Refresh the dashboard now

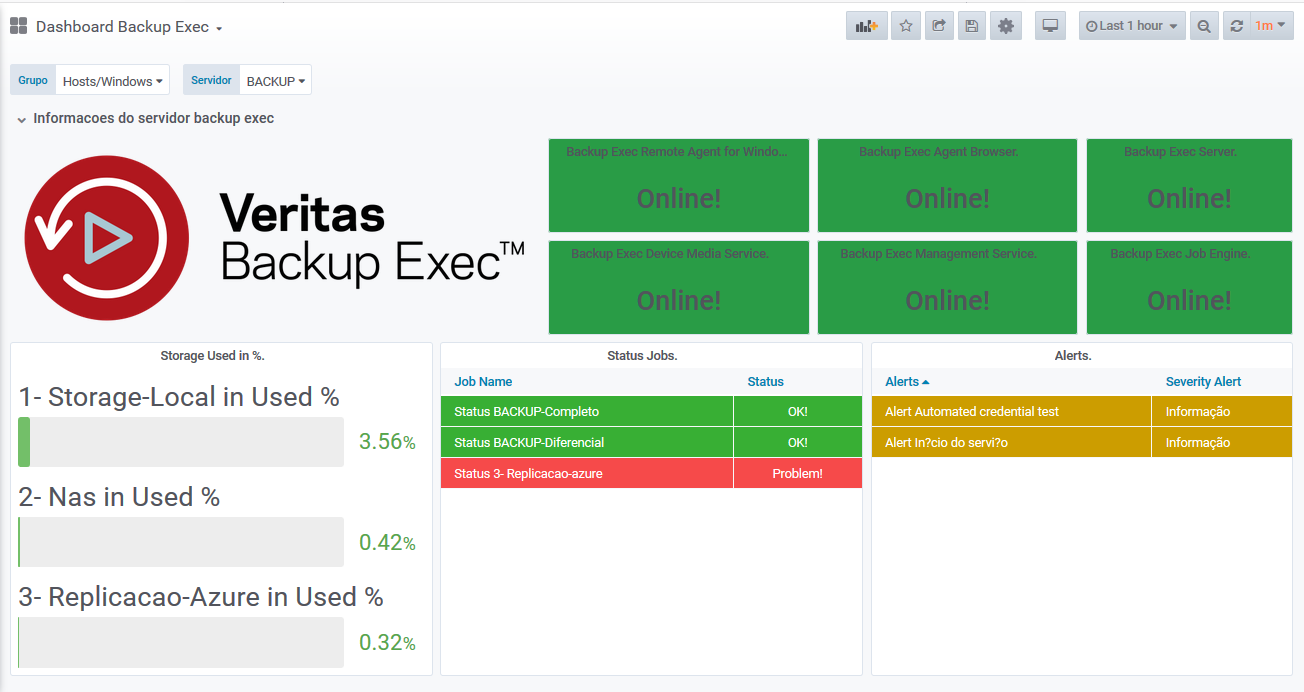pos(1237,26)
